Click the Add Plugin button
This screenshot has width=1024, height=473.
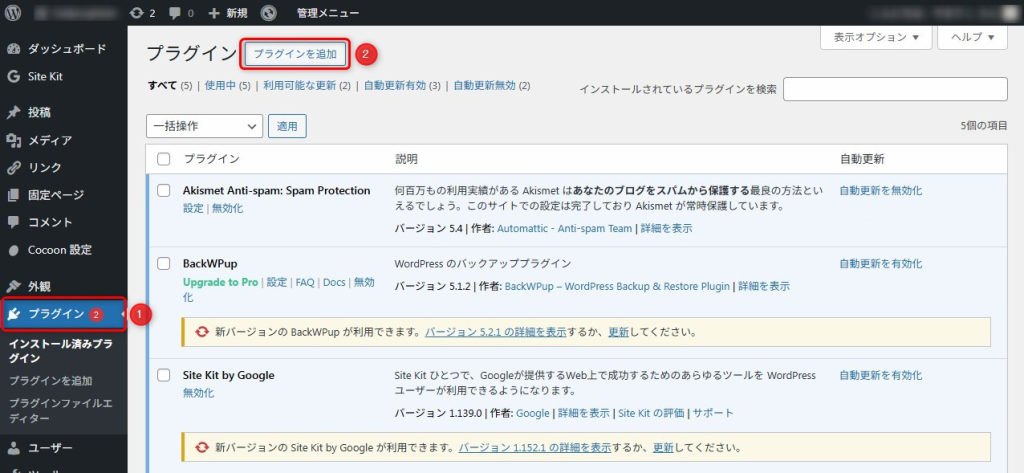(295, 53)
